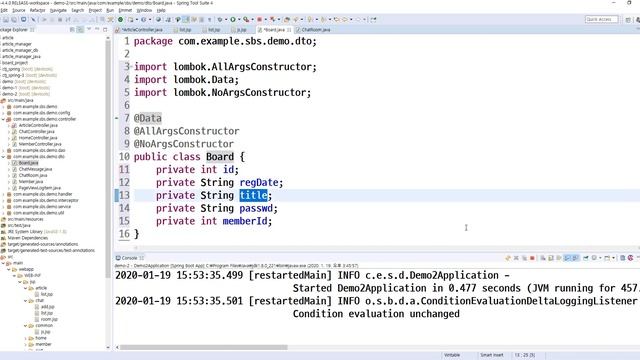Image resolution: width=640 pixels, height=360 pixels.
Task: Click the Open Console icon
Action: pos(607,258)
